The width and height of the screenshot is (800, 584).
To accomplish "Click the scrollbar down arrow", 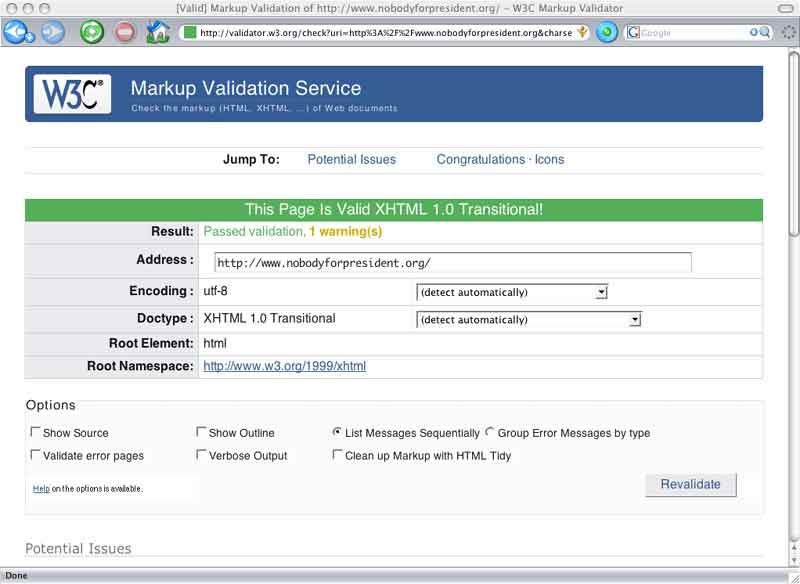I will [794, 561].
